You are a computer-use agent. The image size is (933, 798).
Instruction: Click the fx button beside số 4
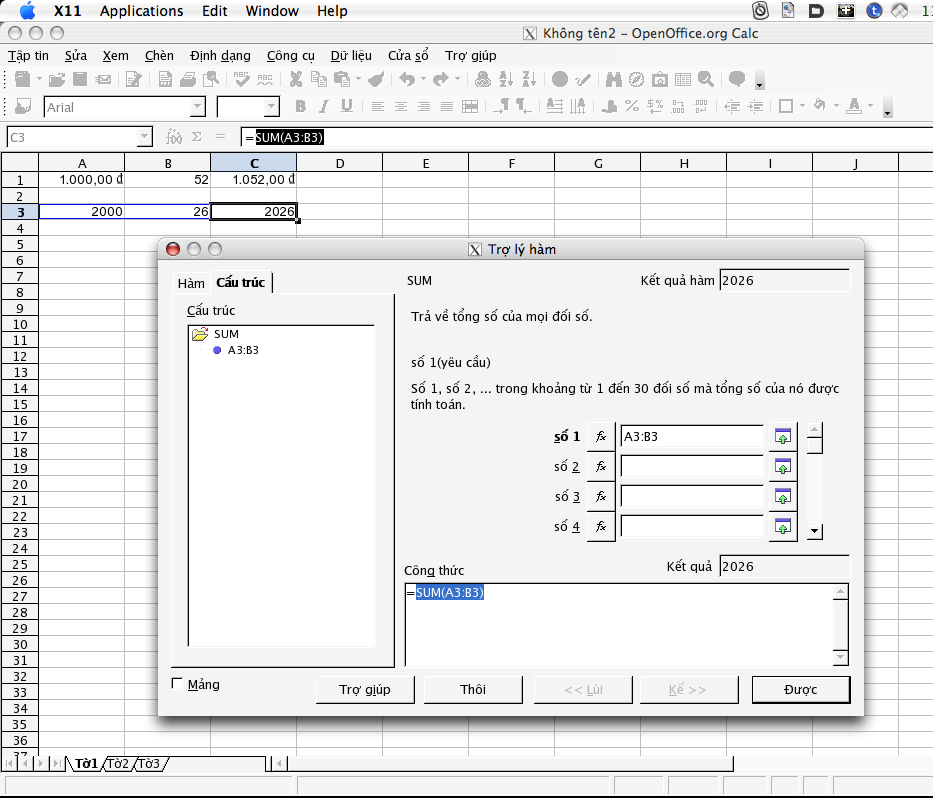[x=601, y=527]
